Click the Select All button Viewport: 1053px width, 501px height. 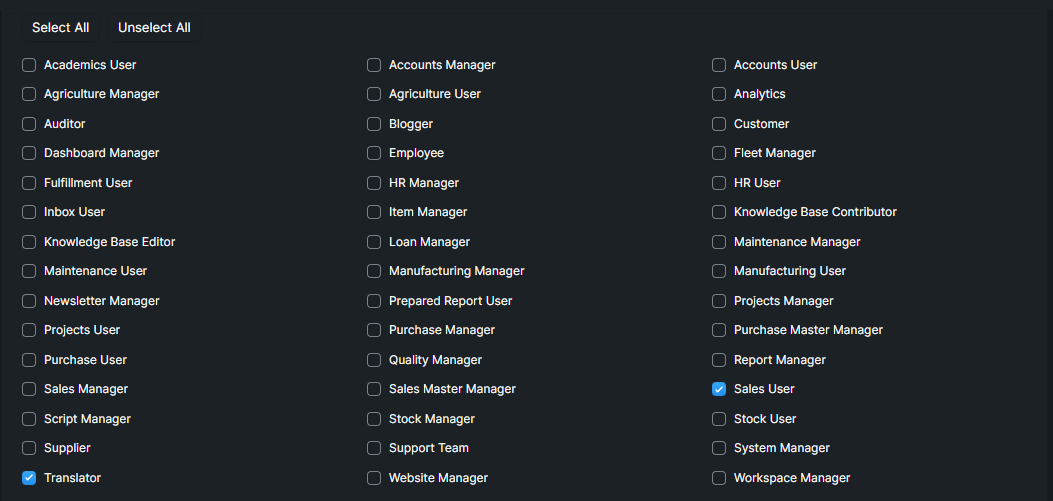pyautogui.click(x=60, y=28)
